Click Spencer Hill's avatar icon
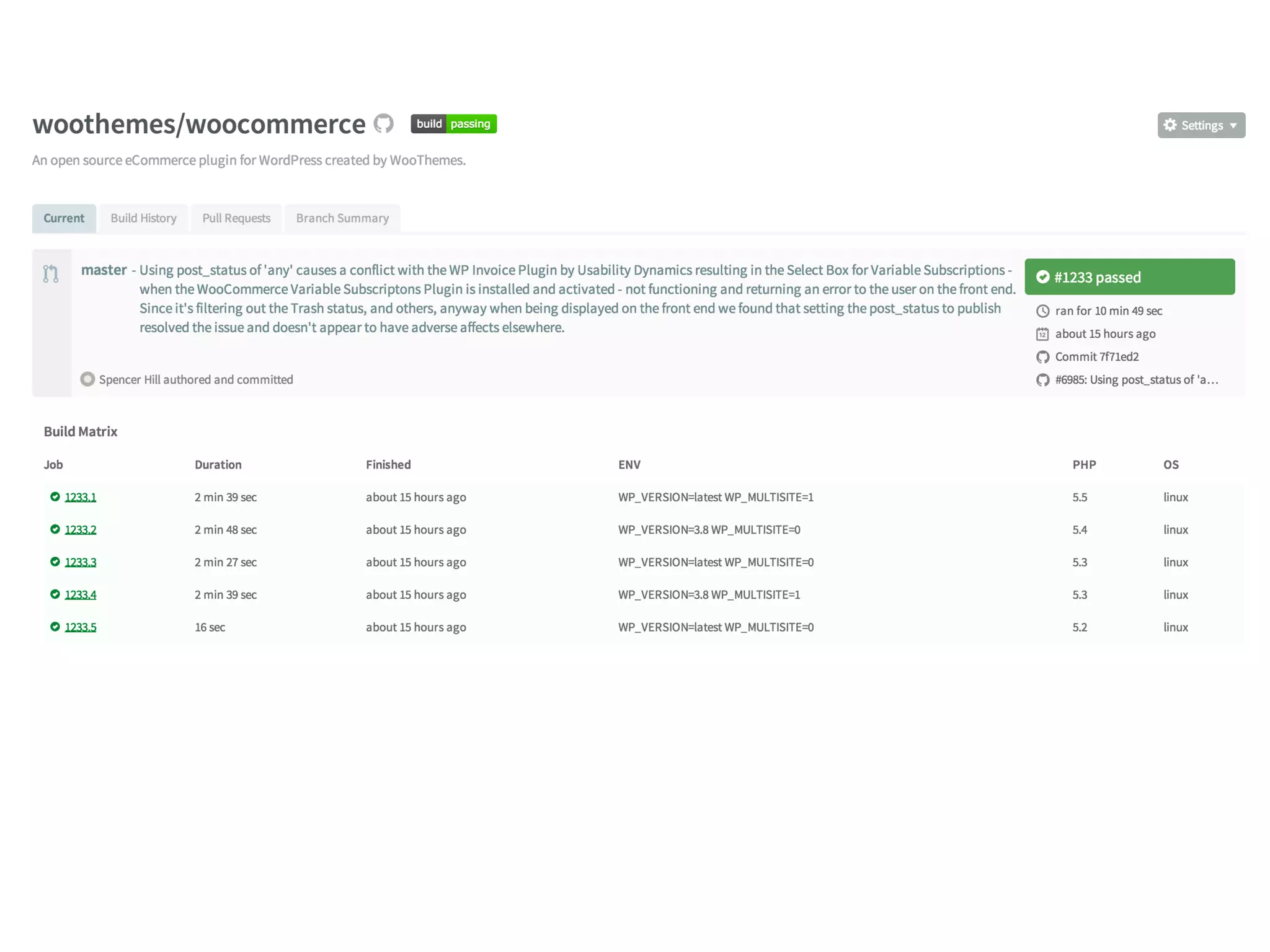This screenshot has width=1270, height=952. tap(87, 379)
